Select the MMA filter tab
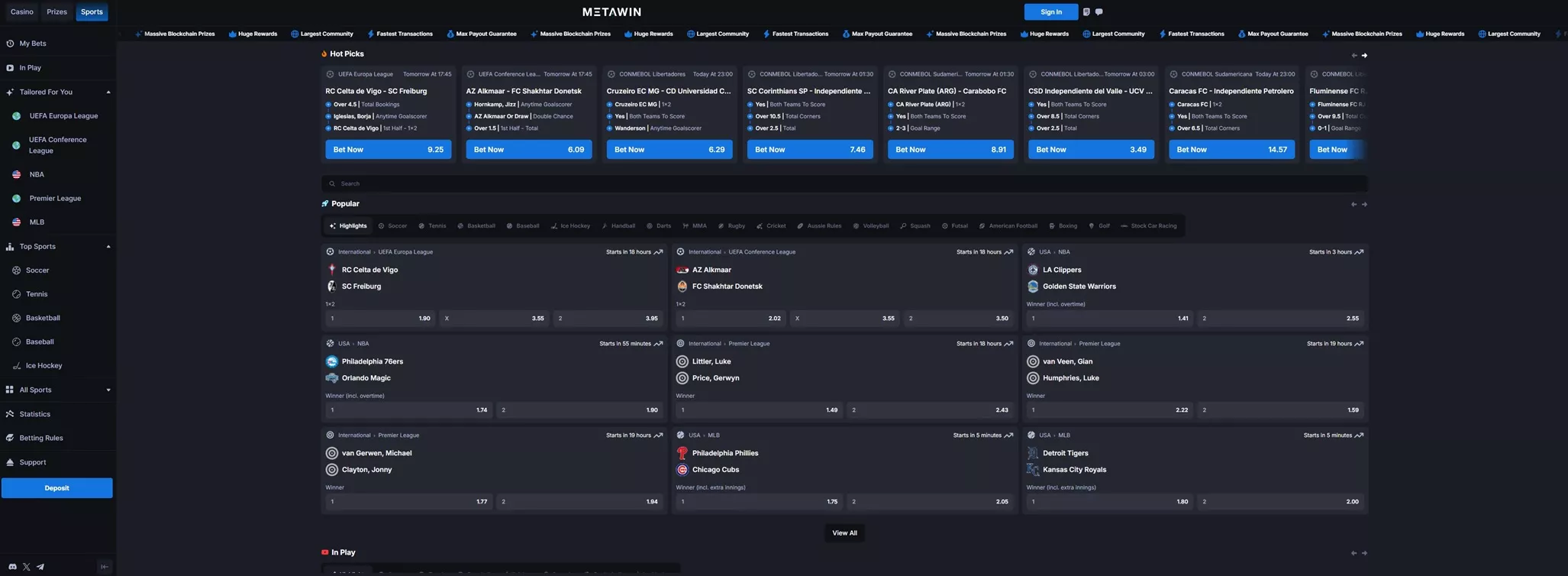Screen dimensions: 1568x576 [x=695, y=226]
